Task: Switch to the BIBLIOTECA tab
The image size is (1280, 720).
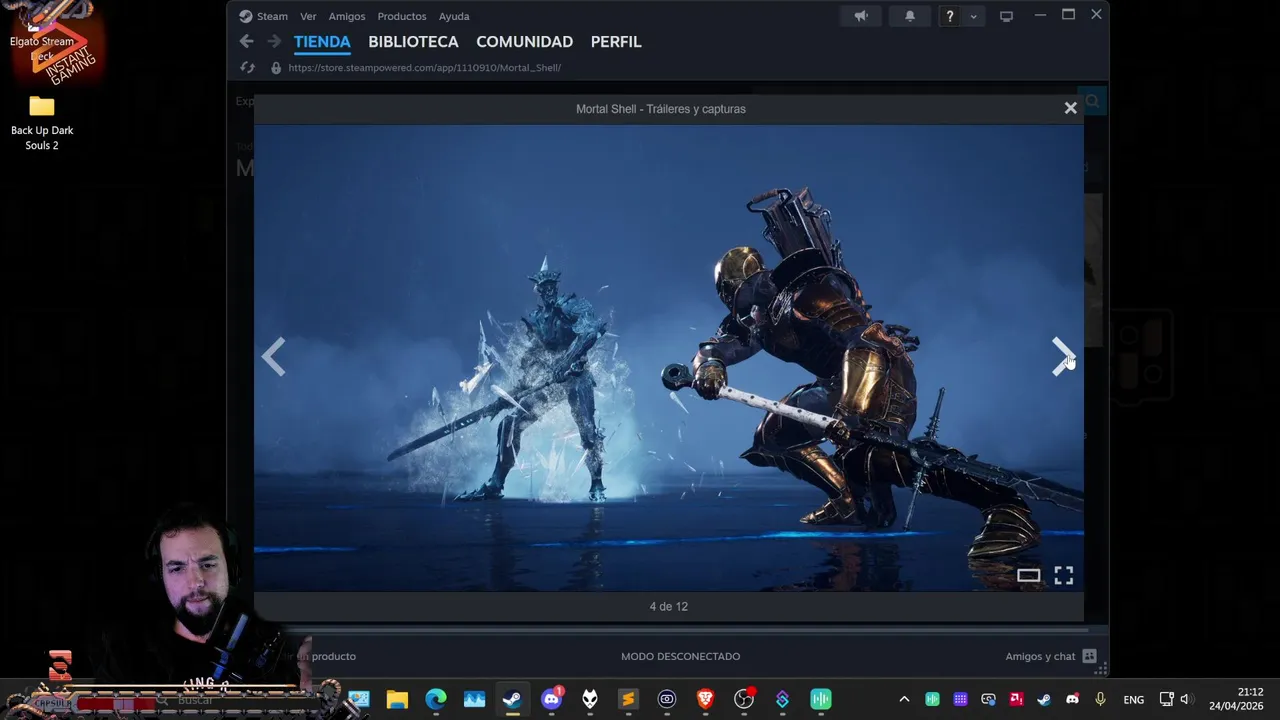Action: (x=413, y=42)
